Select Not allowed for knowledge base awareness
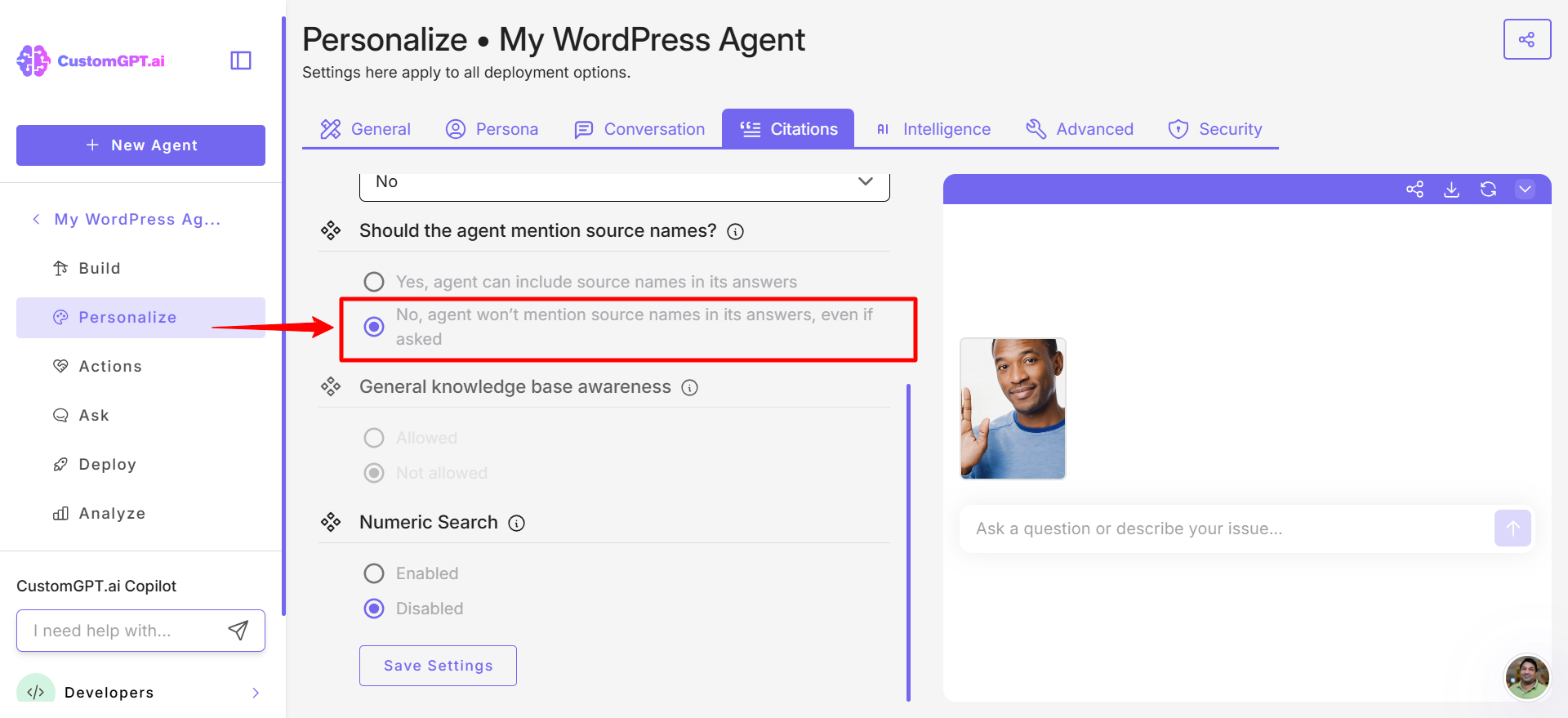 coord(374,473)
